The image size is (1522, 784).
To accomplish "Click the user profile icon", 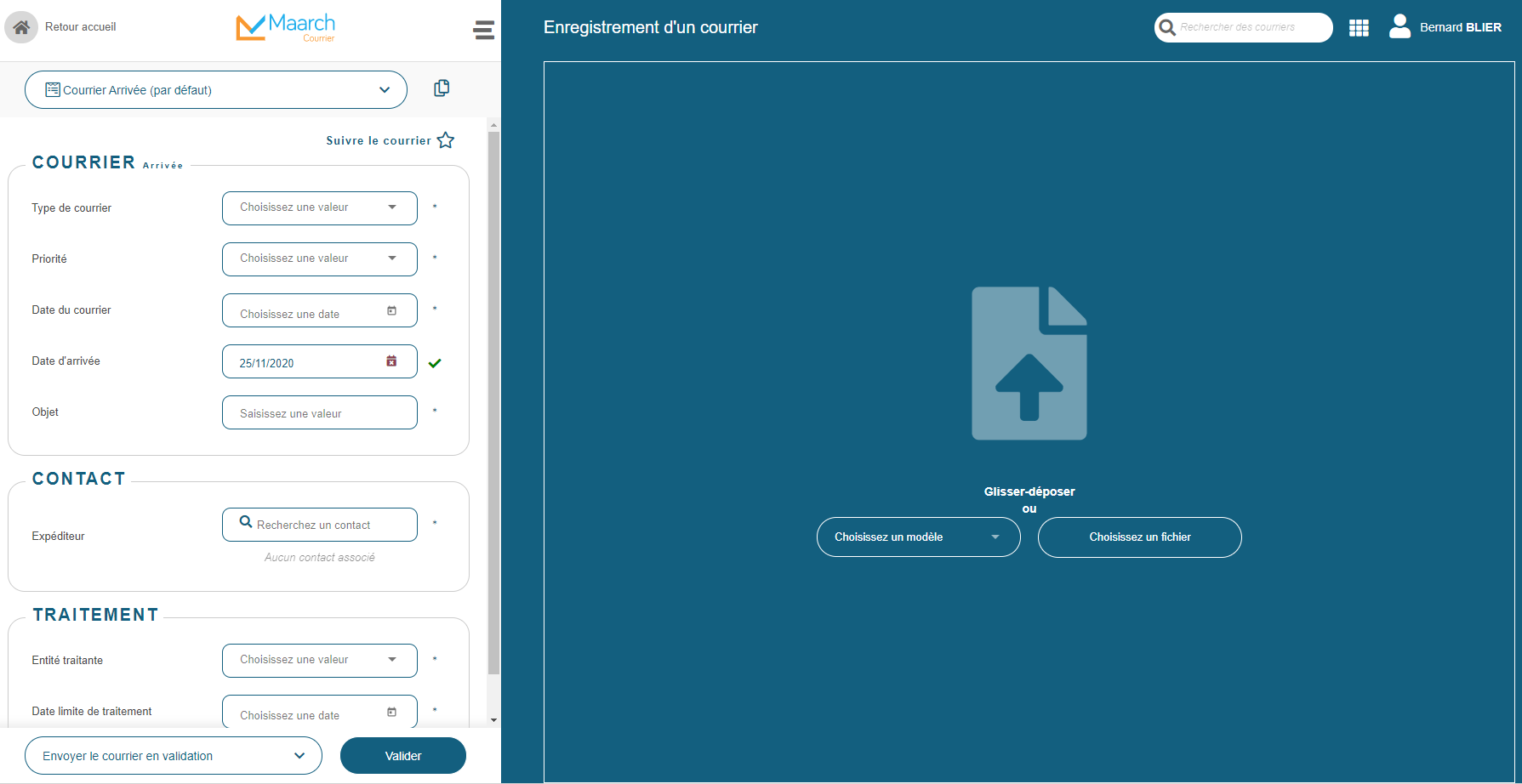I will click(x=1399, y=26).
